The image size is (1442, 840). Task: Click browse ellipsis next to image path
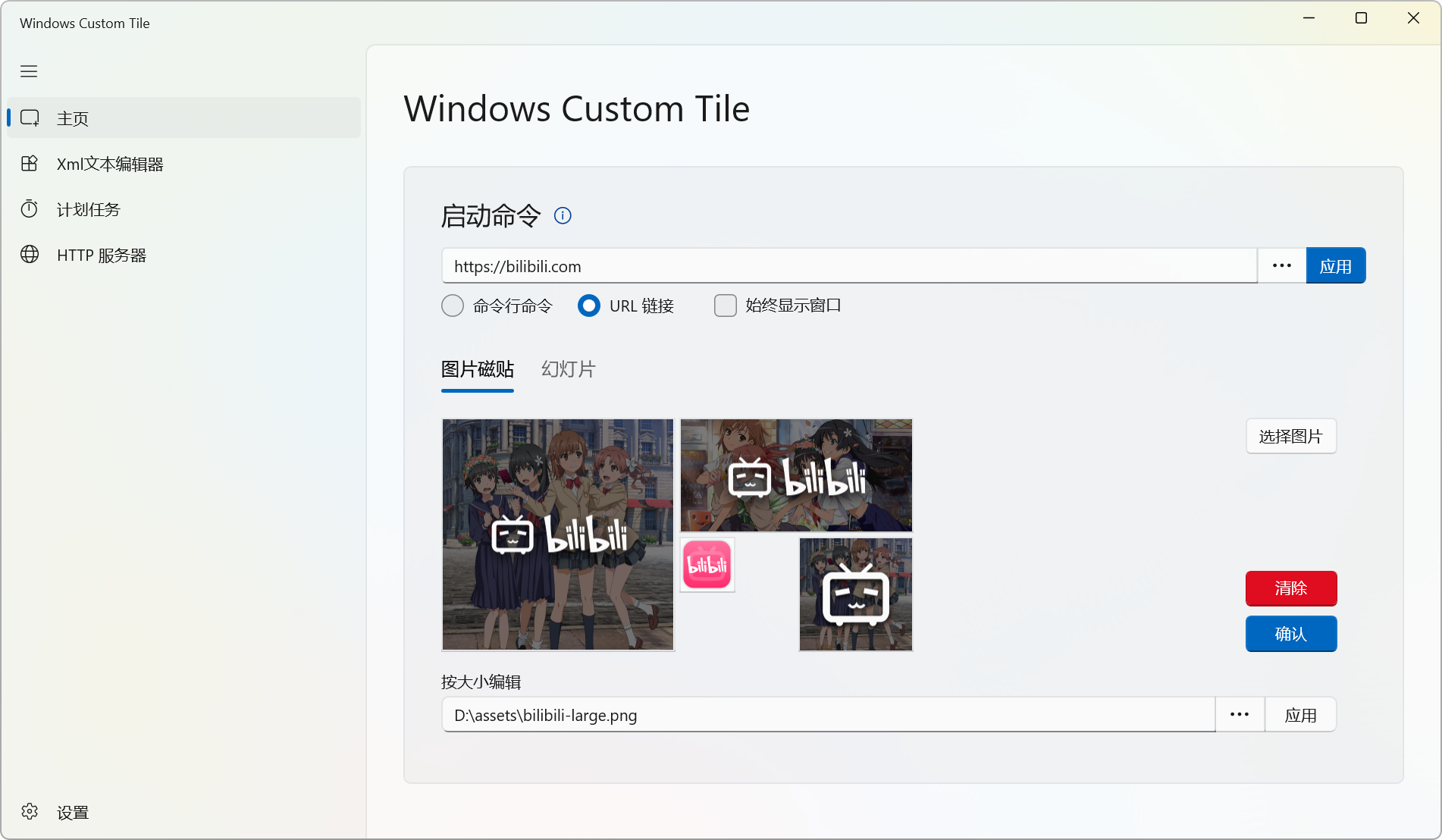click(1240, 715)
